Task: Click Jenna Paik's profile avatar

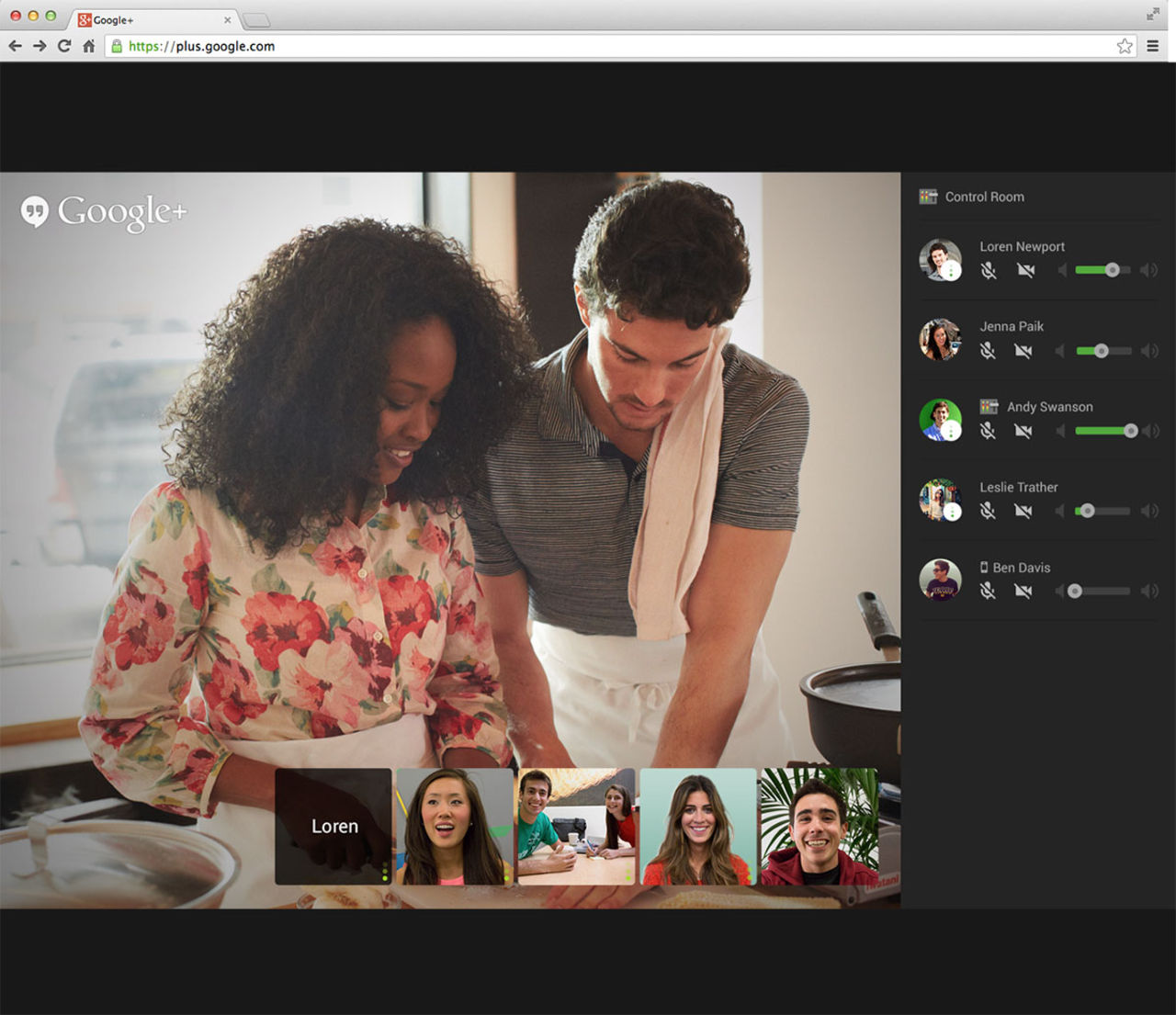Action: pyautogui.click(x=940, y=340)
